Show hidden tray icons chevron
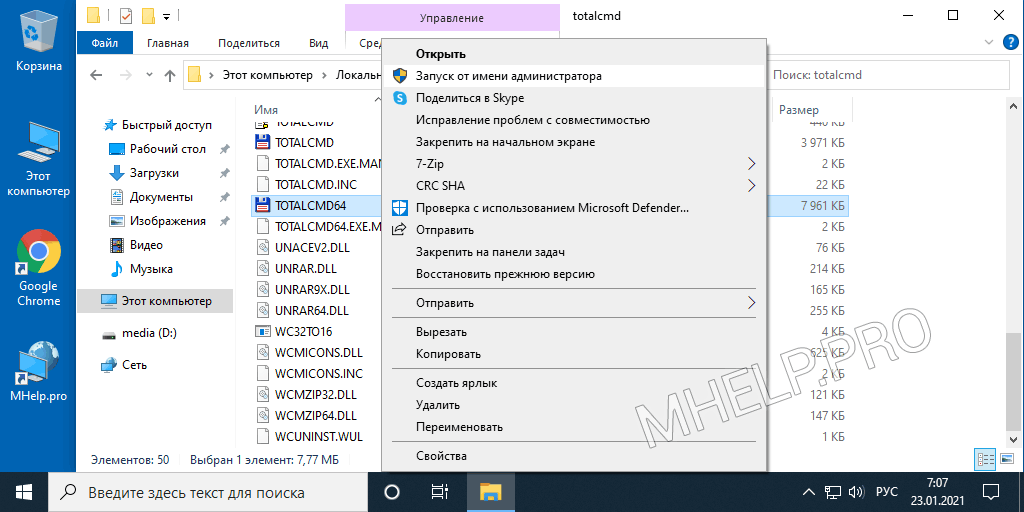1024x512 pixels. point(808,492)
